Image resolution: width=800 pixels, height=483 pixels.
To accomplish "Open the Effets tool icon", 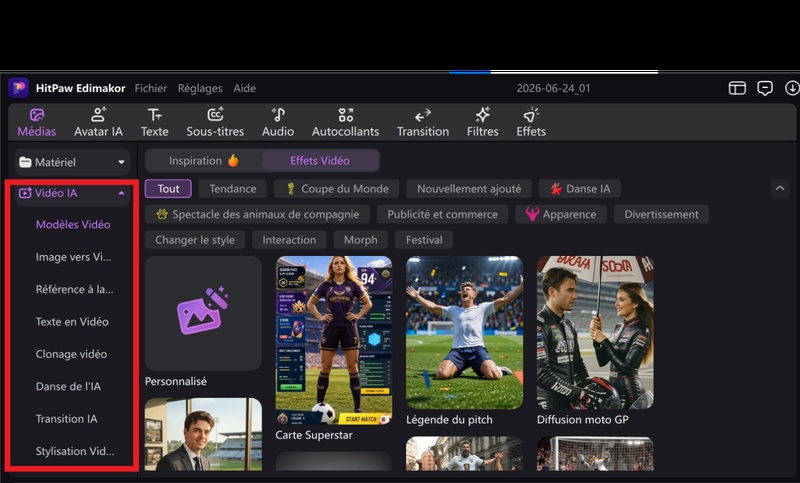I will pyautogui.click(x=531, y=115).
